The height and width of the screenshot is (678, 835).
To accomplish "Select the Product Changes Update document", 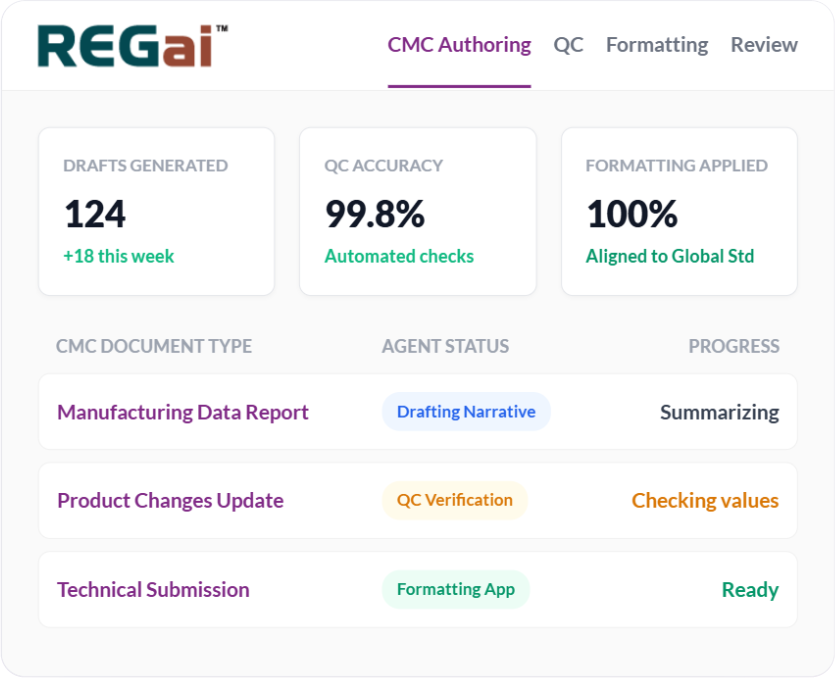I will 170,500.
